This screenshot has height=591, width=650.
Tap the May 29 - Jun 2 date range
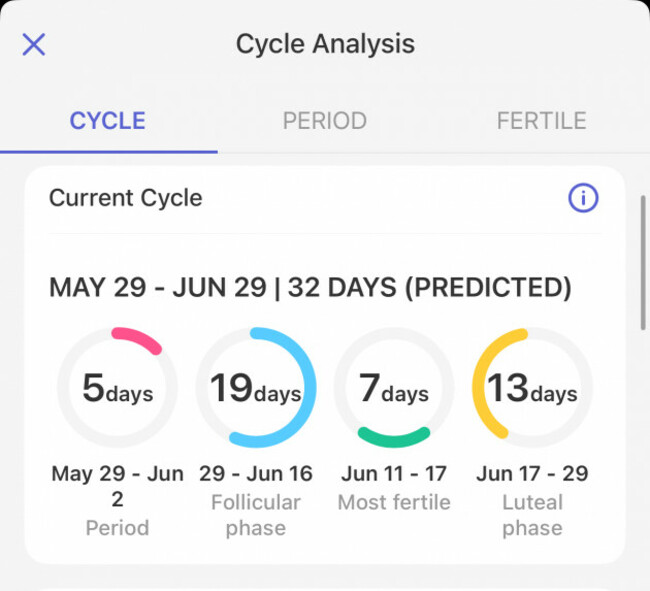point(117,486)
